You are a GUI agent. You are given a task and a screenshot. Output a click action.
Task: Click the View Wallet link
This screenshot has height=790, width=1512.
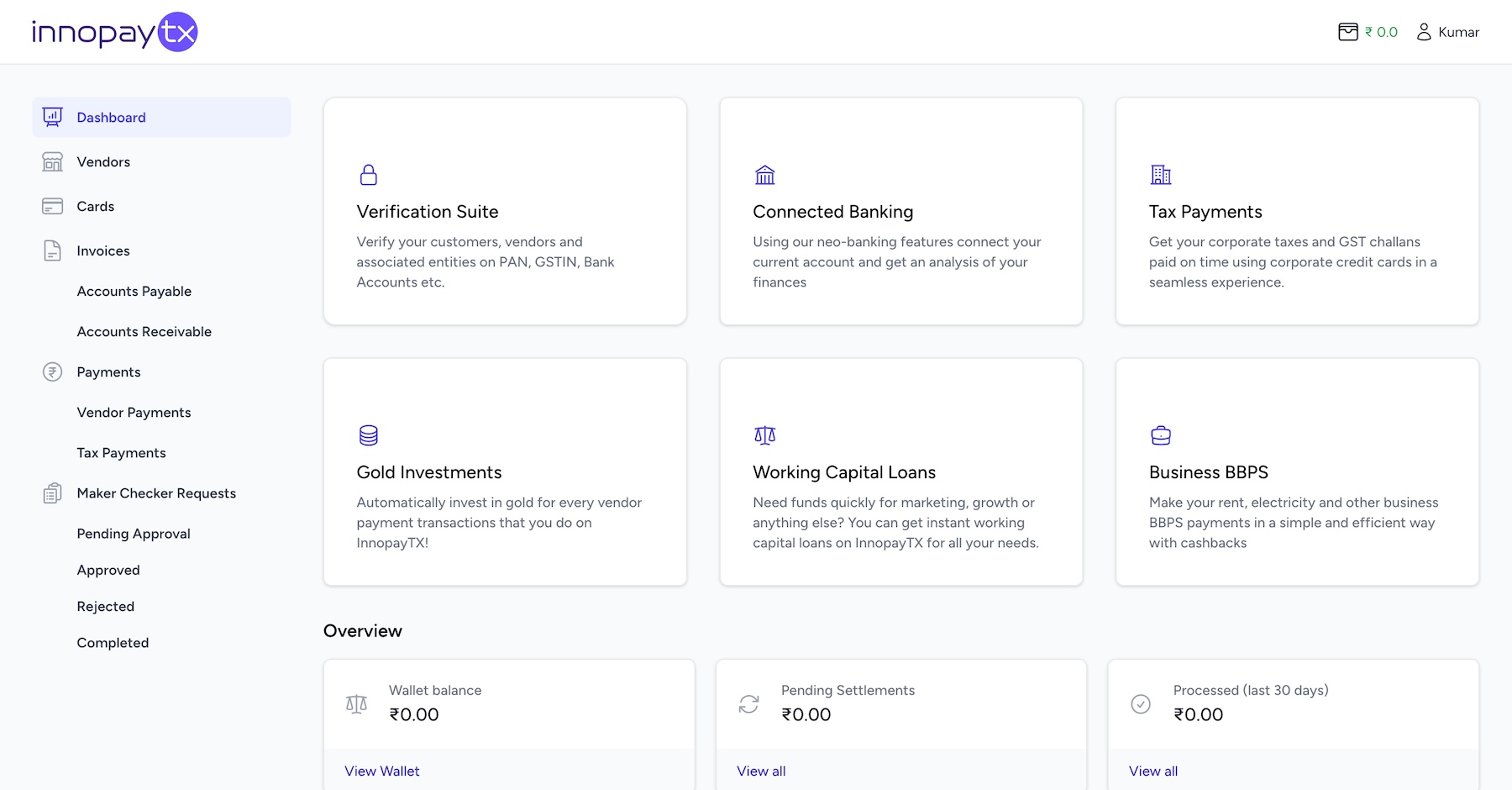tap(381, 771)
